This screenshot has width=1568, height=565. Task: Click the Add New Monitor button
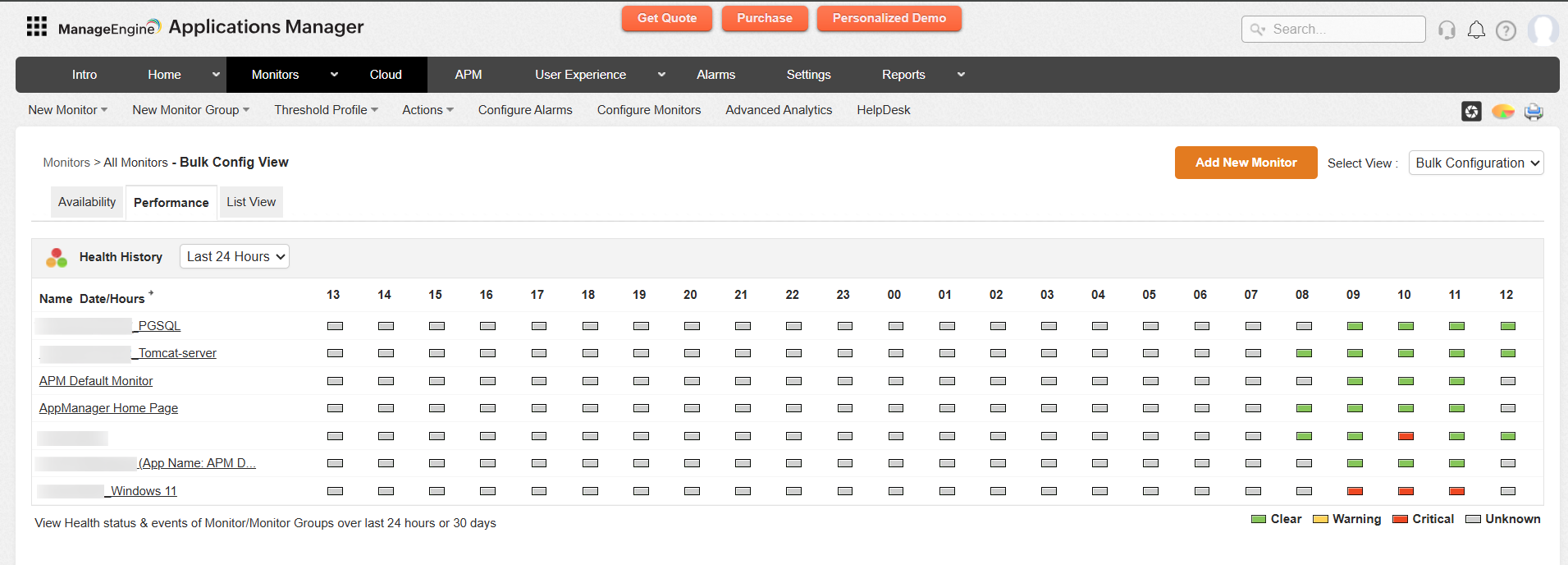click(x=1246, y=163)
